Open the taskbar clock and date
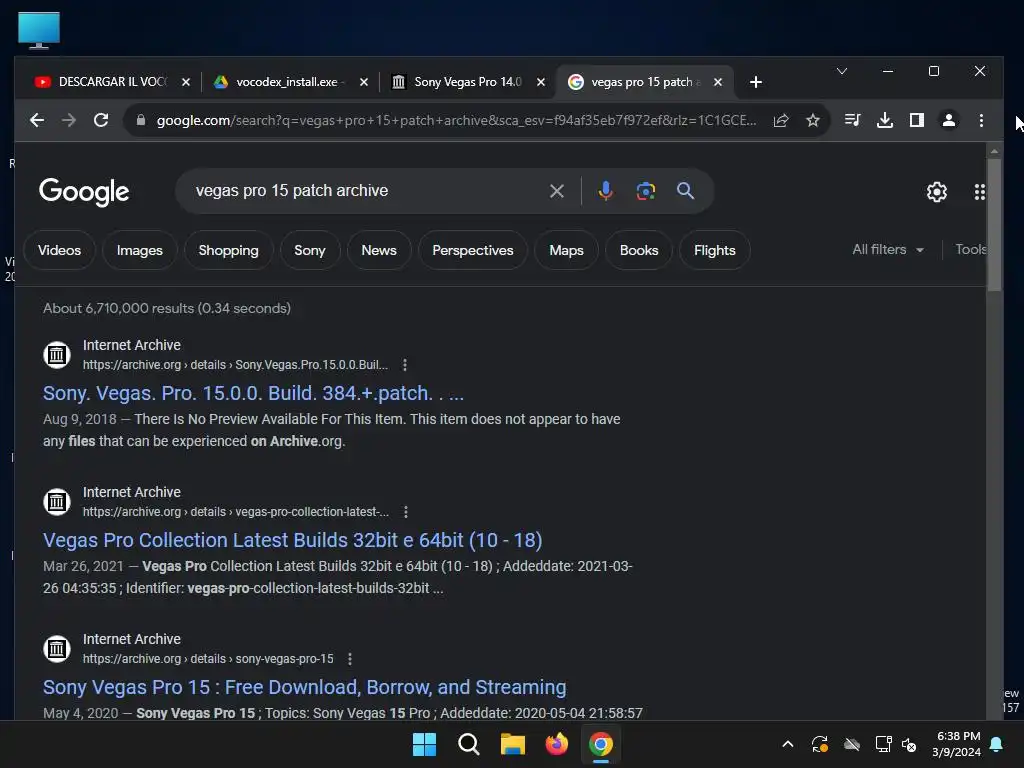Screen dimensions: 1024x768 click(956, 744)
